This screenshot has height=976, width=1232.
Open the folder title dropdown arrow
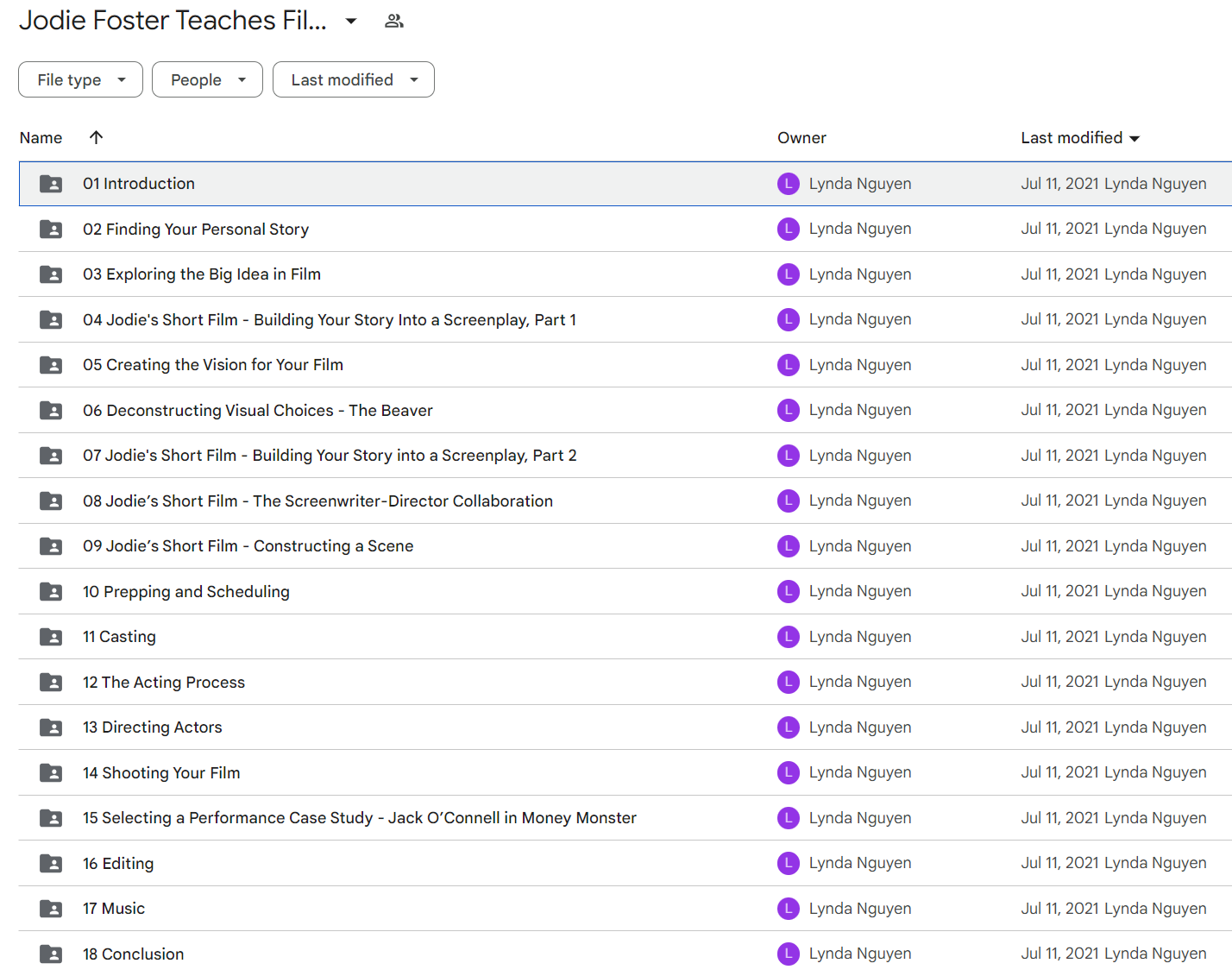[x=351, y=21]
